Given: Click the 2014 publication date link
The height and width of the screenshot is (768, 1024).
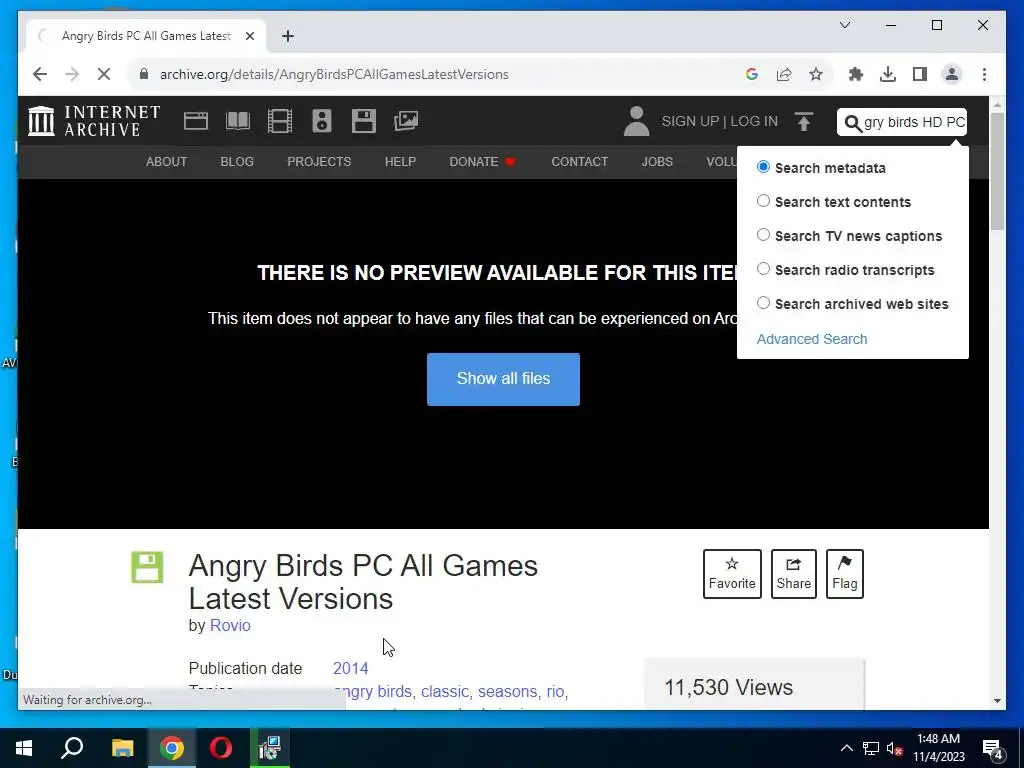Looking at the screenshot, I should coord(351,668).
